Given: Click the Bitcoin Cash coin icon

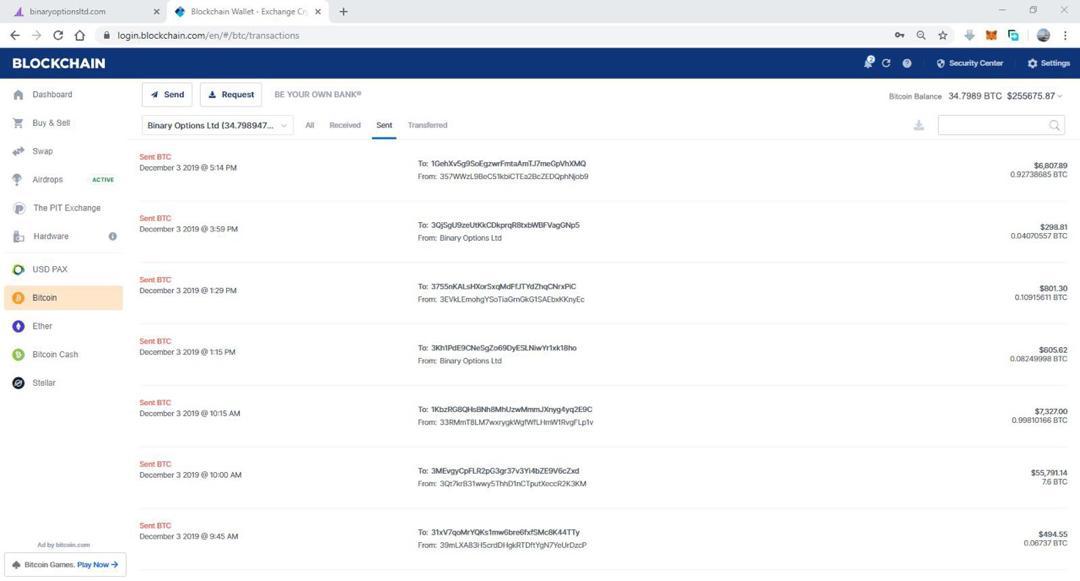Looking at the screenshot, I should (19, 355).
